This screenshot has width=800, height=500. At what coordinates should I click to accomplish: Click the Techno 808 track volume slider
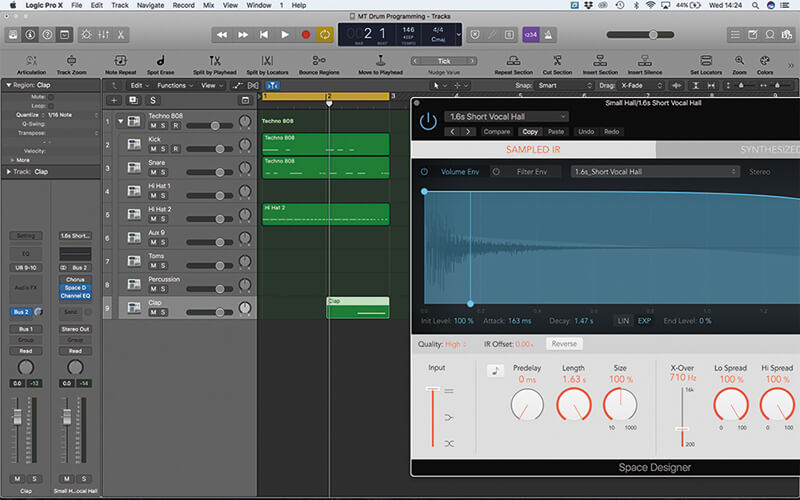pos(209,126)
